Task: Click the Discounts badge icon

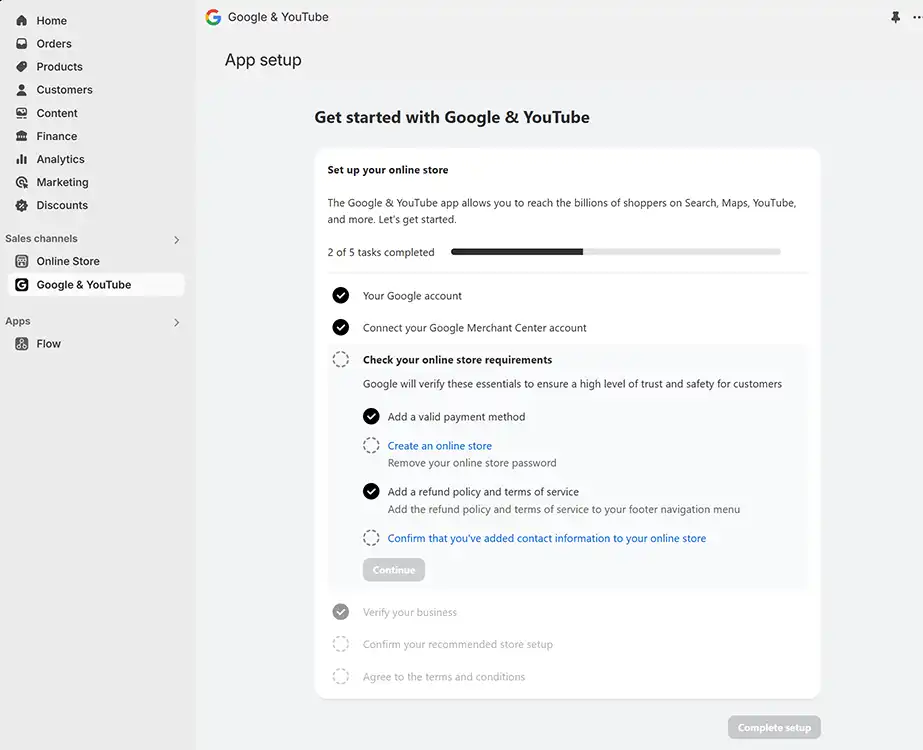Action: coord(22,205)
